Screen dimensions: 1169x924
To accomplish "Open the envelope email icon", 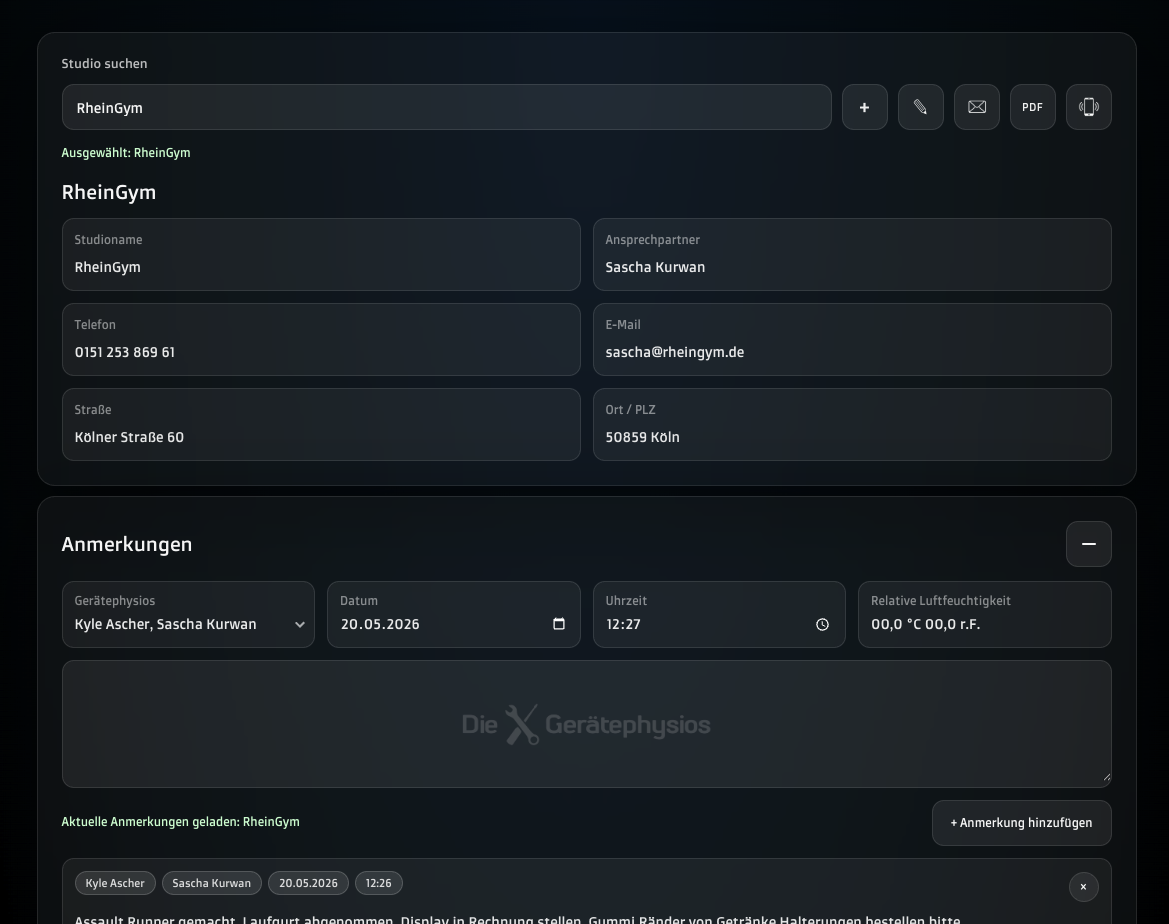I will pos(977,107).
